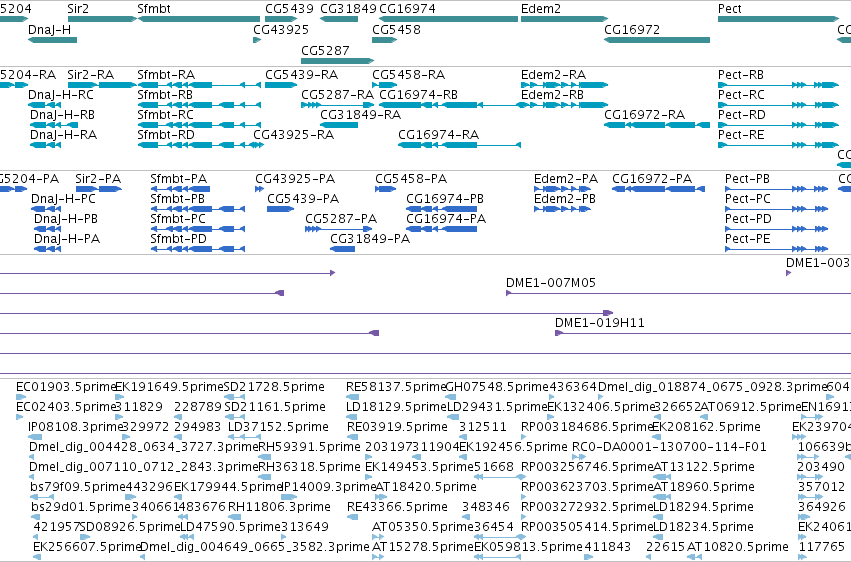The image size is (851, 562).
Task: Select the LD18294.5prime EST label
Action: [x=703, y=507]
